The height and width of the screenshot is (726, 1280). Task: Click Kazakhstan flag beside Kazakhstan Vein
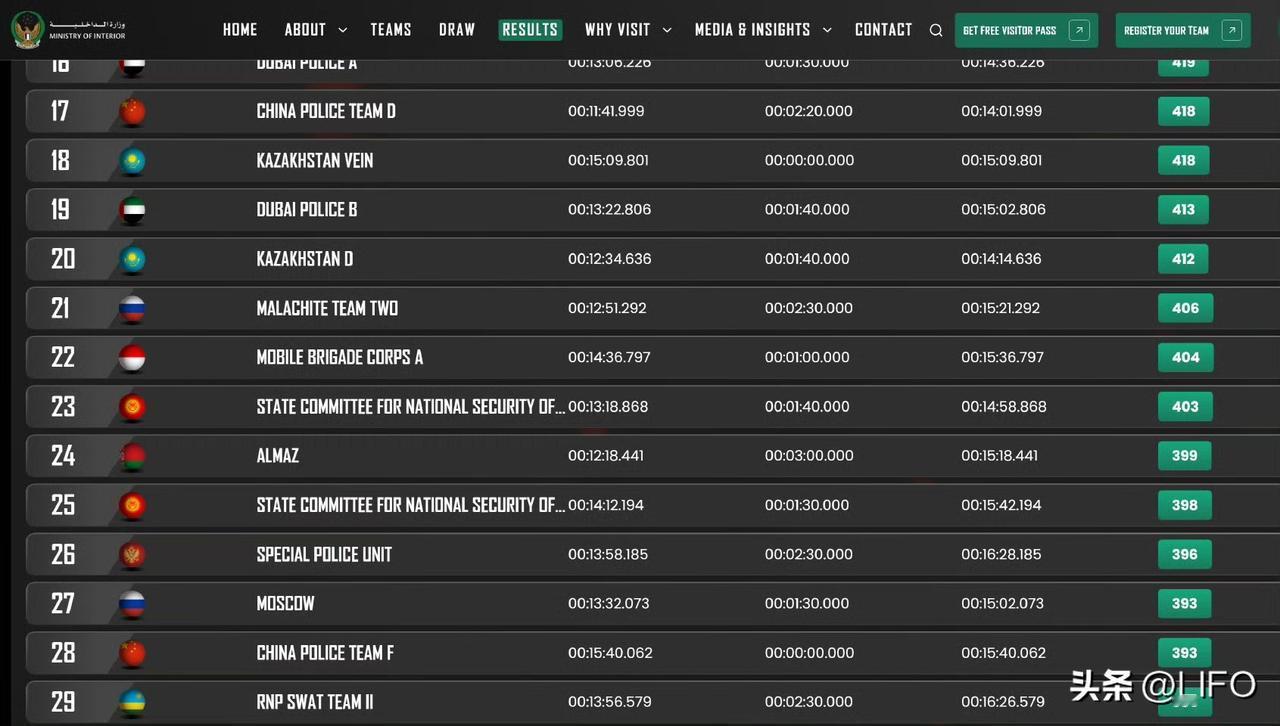click(x=132, y=161)
